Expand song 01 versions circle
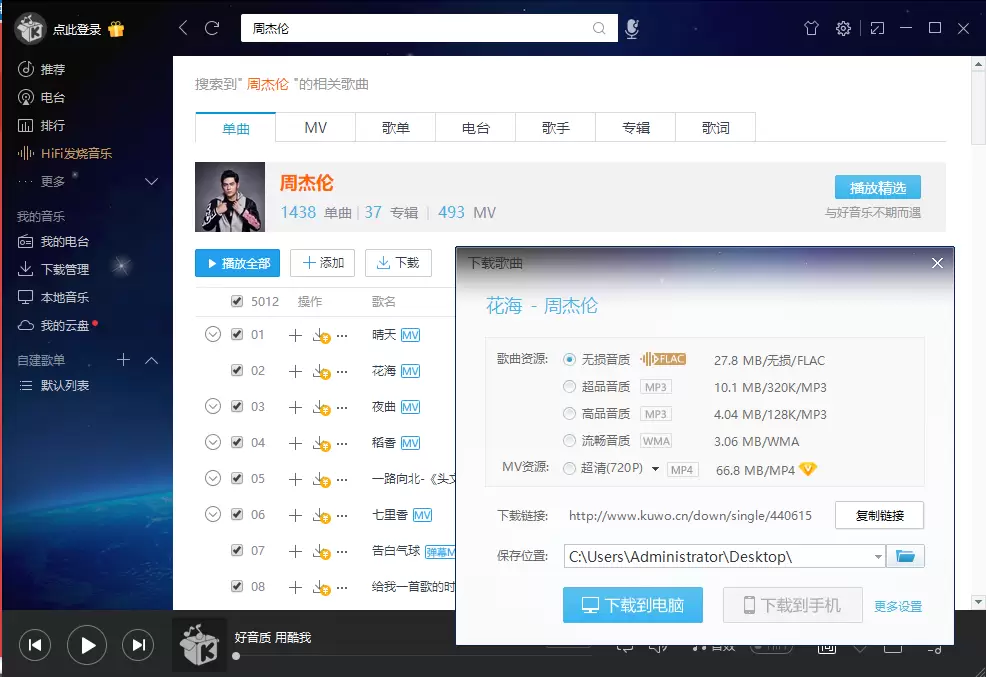The image size is (986, 677). coord(213,334)
